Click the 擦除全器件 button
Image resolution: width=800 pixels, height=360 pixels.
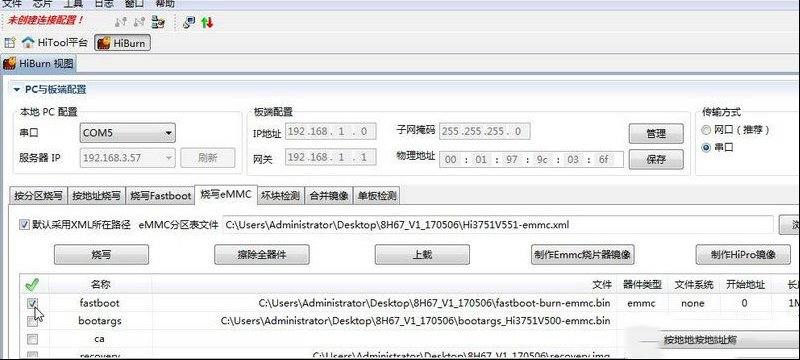click(262, 254)
